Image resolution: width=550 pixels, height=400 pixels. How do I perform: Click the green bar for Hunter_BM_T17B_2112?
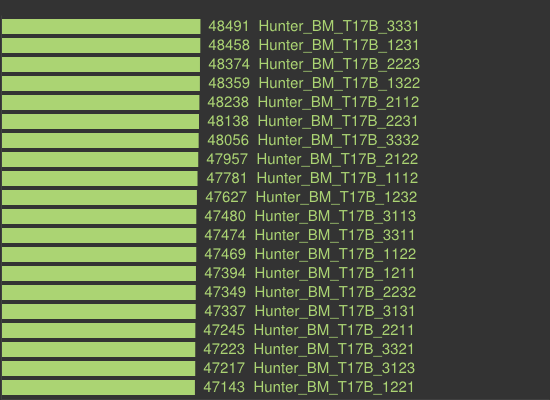[x=101, y=102]
